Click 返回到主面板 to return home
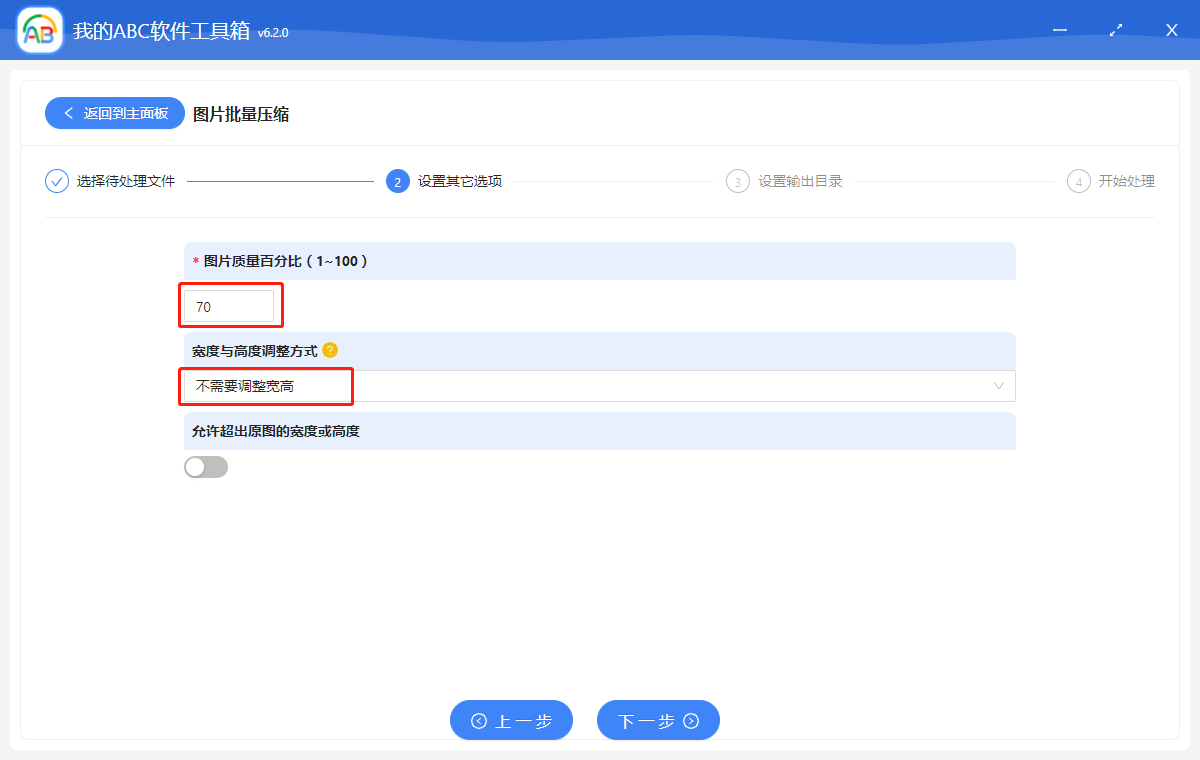The image size is (1200, 760). tap(114, 113)
